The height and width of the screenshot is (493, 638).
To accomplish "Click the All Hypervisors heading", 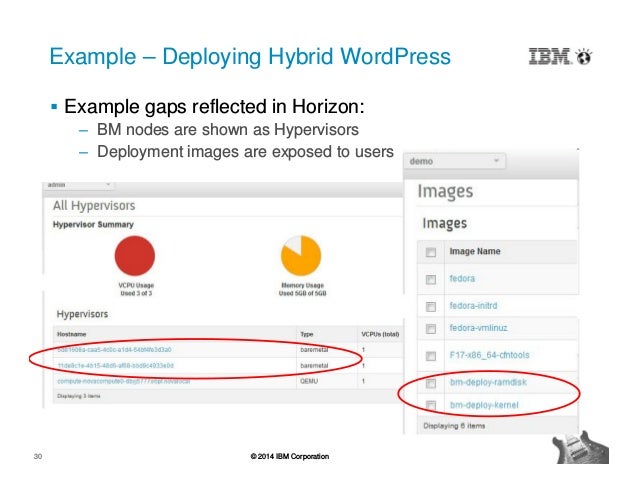I will pos(94,206).
